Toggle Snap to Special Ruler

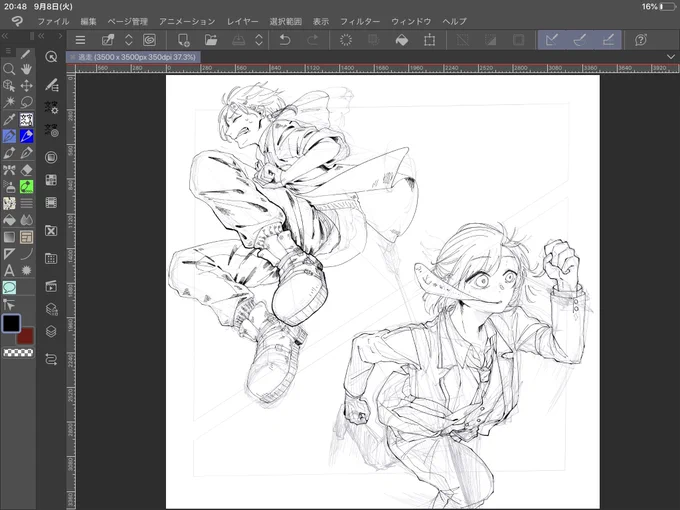click(x=580, y=40)
